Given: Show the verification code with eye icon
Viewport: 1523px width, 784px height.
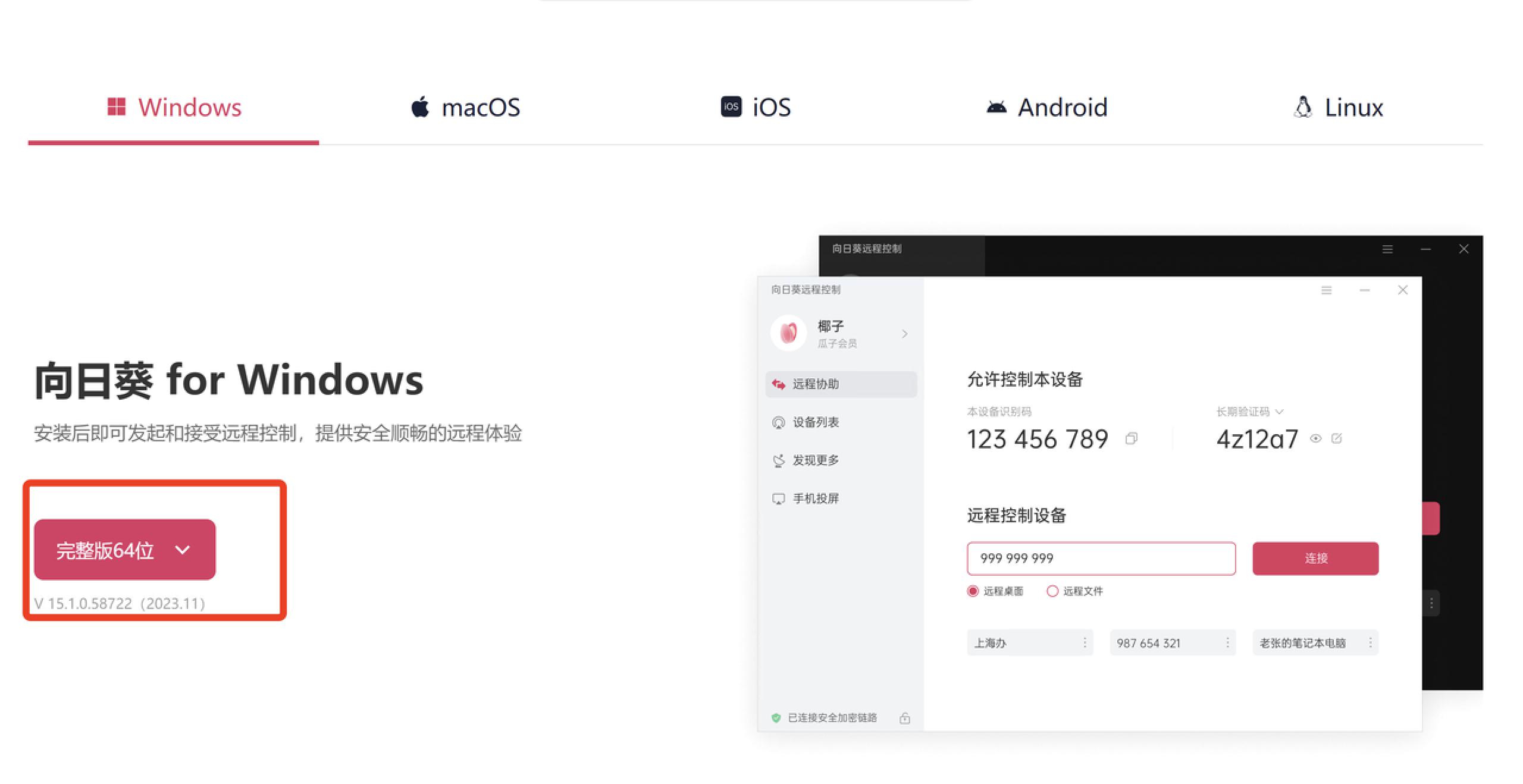Looking at the screenshot, I should 1316,438.
